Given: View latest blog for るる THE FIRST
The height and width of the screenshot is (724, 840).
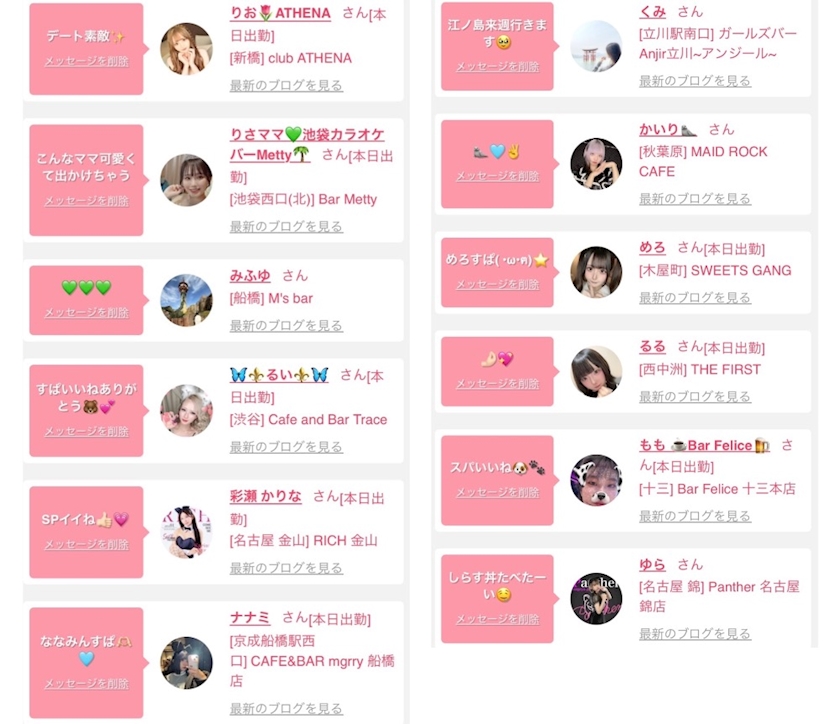Looking at the screenshot, I should (x=695, y=397).
